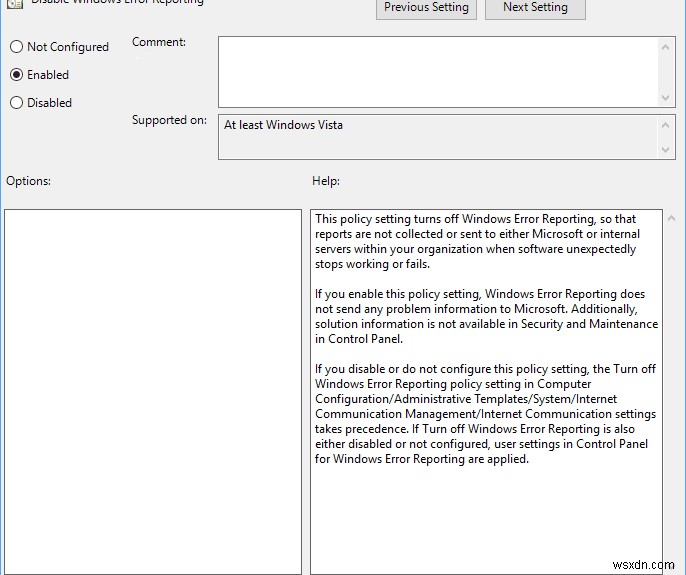This screenshot has width=686, height=575.
Task: Click the 'Options:' label
Action: pos(28,181)
